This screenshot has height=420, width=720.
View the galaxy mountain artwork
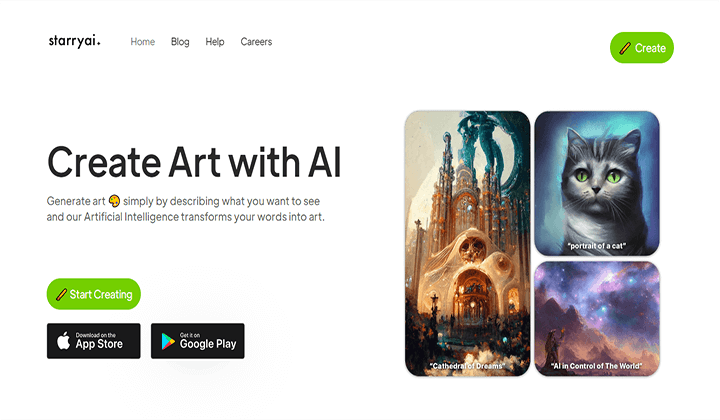[597, 319]
